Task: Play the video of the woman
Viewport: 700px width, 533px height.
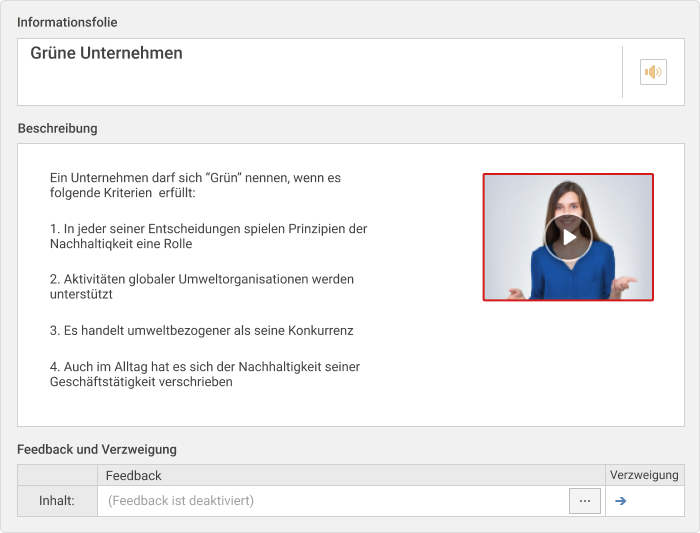Action: 568,237
